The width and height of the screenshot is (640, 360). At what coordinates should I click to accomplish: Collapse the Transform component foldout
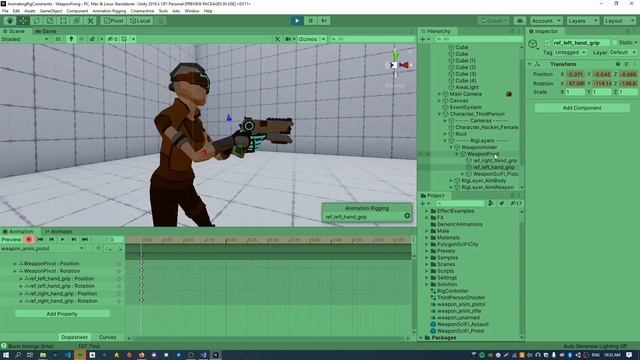tap(530, 64)
